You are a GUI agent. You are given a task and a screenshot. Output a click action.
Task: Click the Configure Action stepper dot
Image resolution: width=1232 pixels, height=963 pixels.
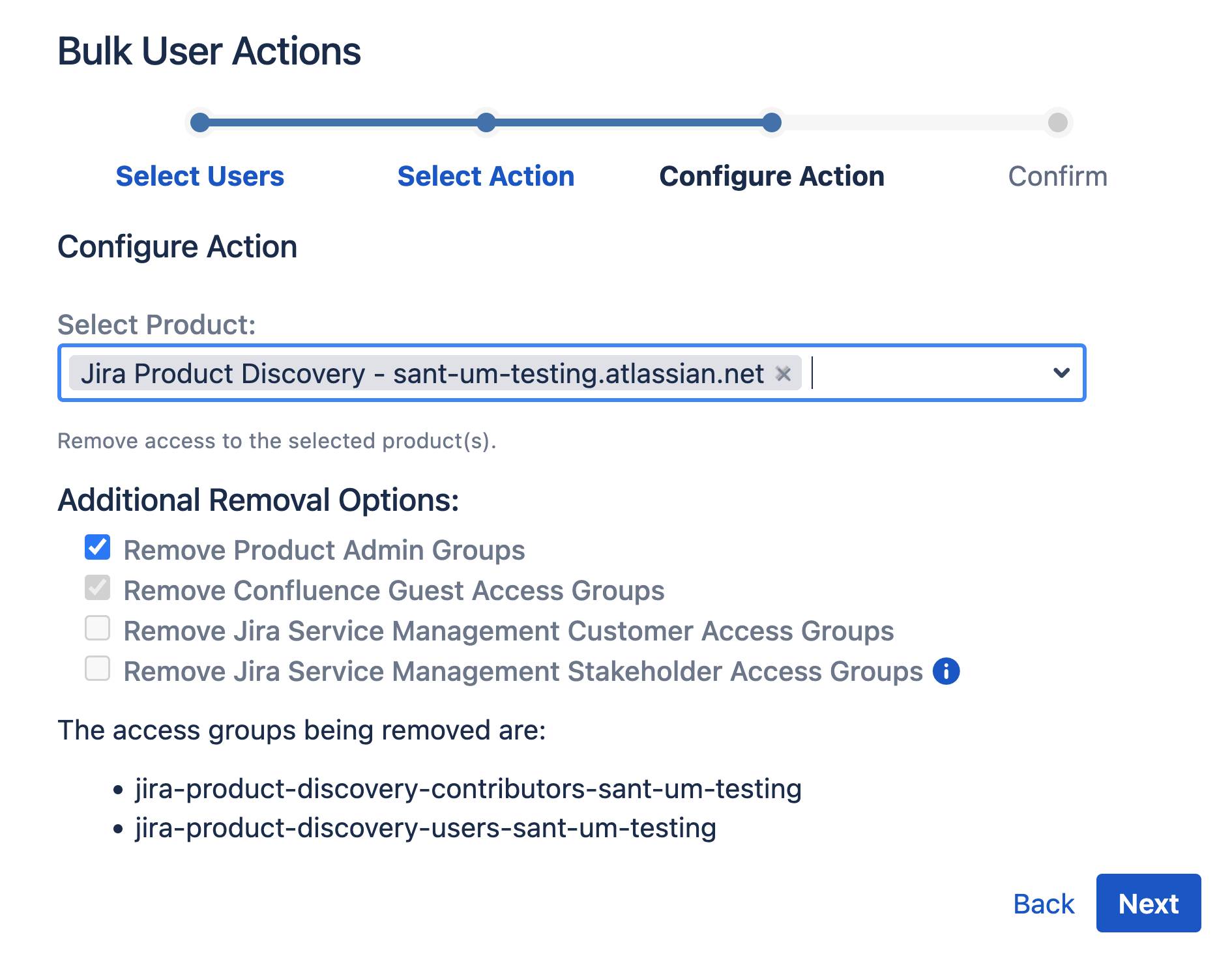tap(772, 122)
